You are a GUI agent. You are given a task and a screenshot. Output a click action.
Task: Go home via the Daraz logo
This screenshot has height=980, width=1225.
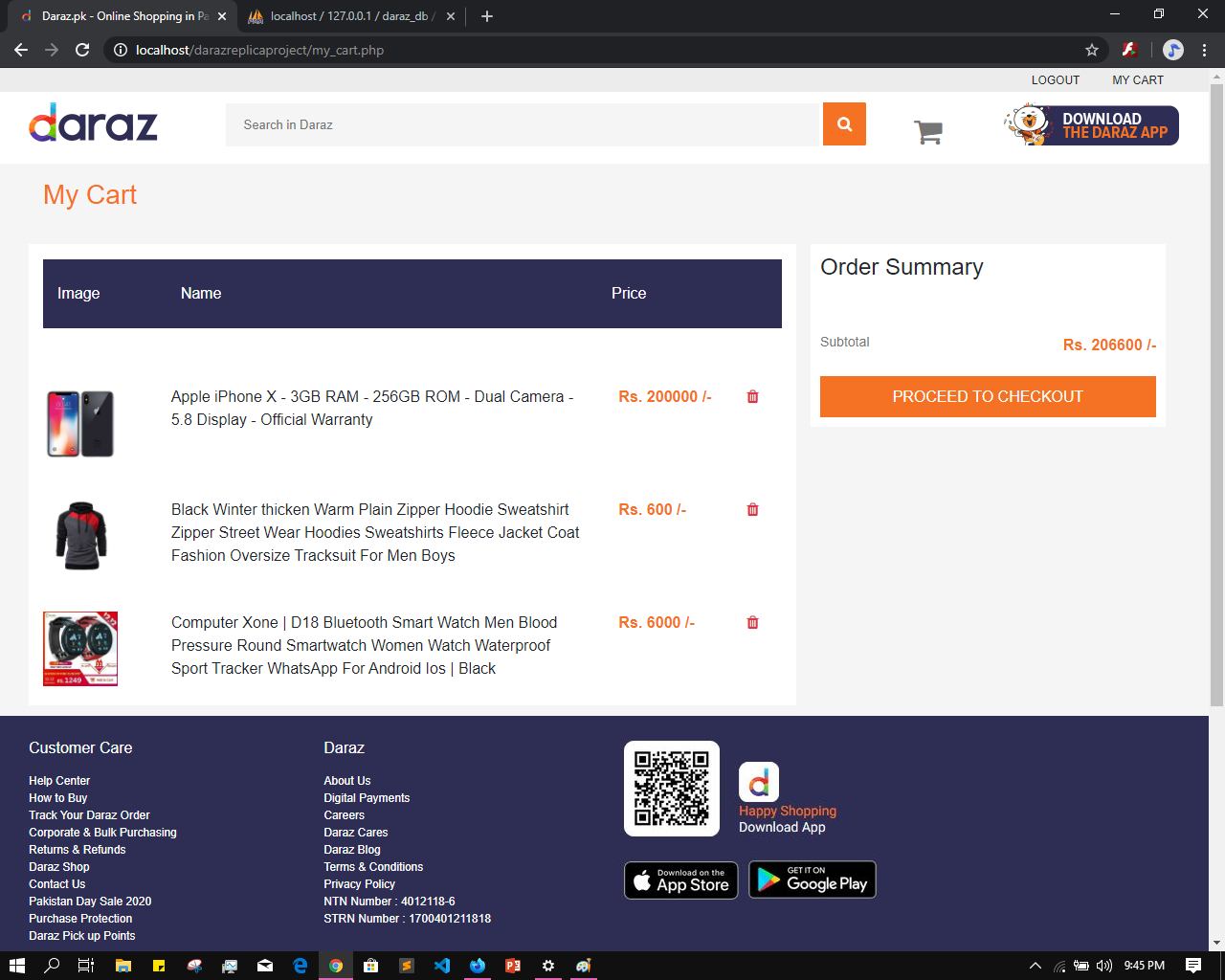click(x=93, y=122)
